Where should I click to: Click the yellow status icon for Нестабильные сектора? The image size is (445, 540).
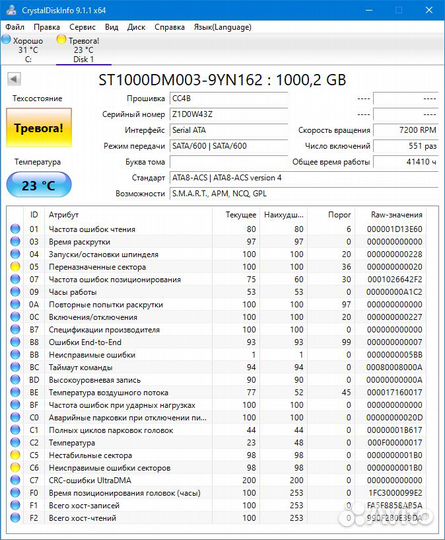(15, 455)
